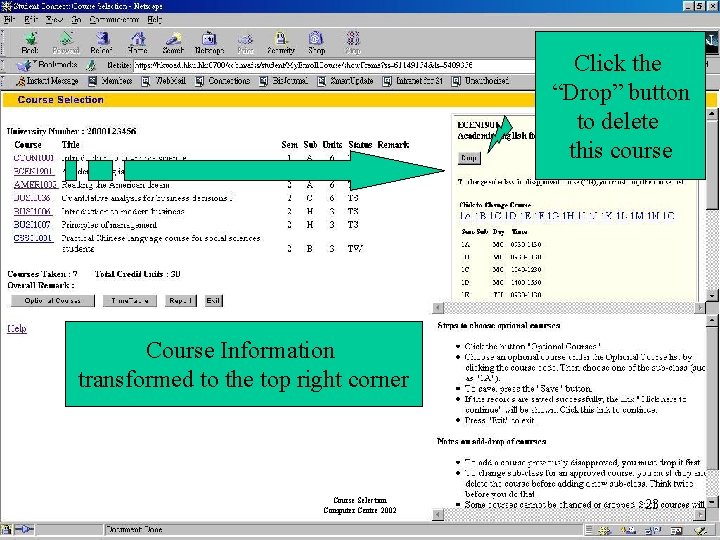Open the Edit menu
Image resolution: width=720 pixels, height=540 pixels.
click(x=31, y=20)
